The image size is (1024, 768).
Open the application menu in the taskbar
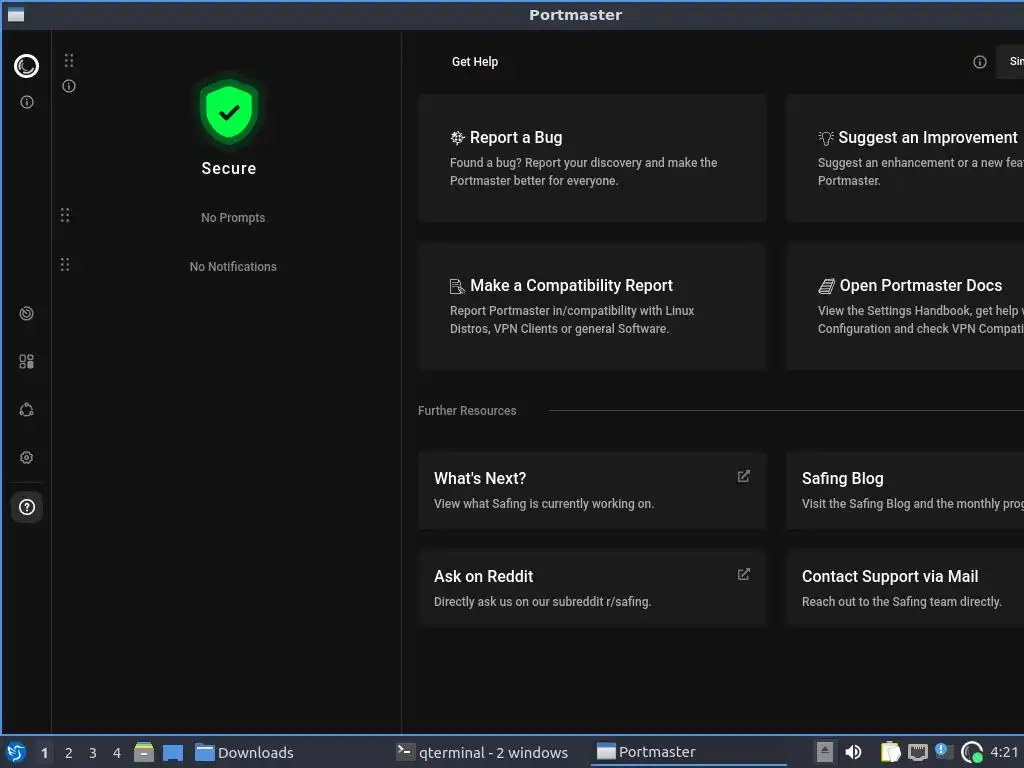16,752
